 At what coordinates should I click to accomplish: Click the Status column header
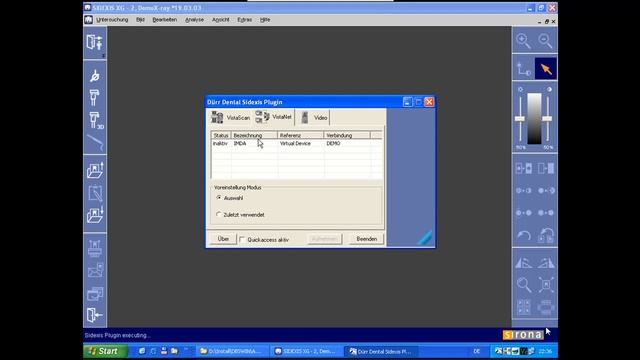[x=221, y=135]
